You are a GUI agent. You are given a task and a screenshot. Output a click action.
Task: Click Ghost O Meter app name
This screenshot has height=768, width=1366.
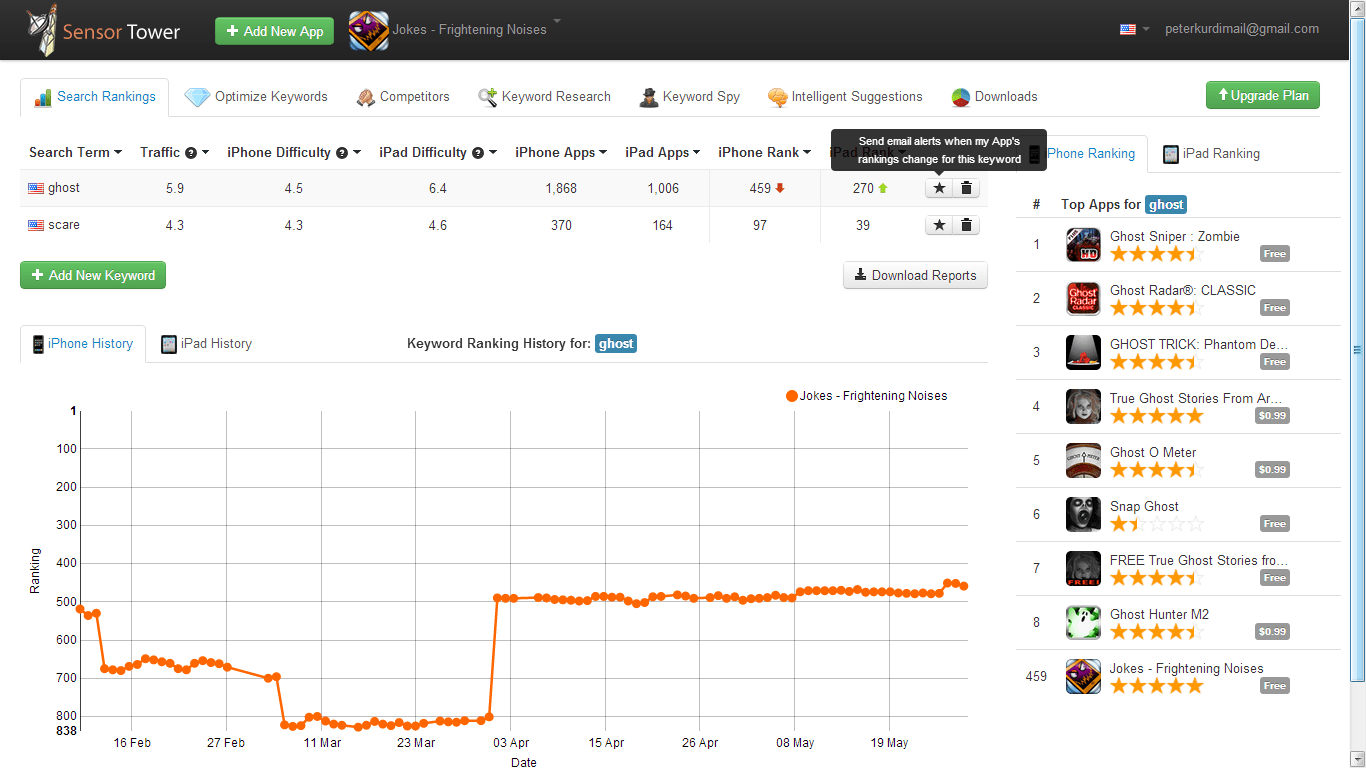(x=1153, y=453)
